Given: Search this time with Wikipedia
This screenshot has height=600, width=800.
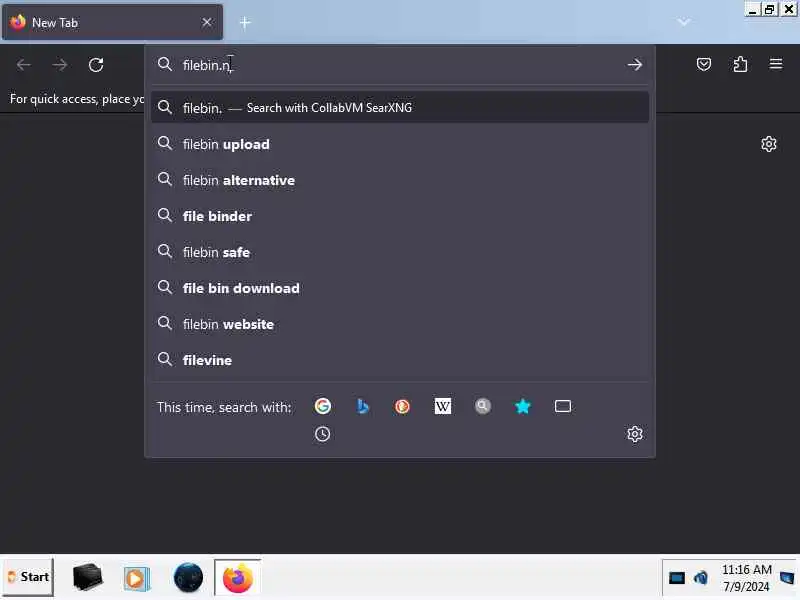Looking at the screenshot, I should coord(442,406).
